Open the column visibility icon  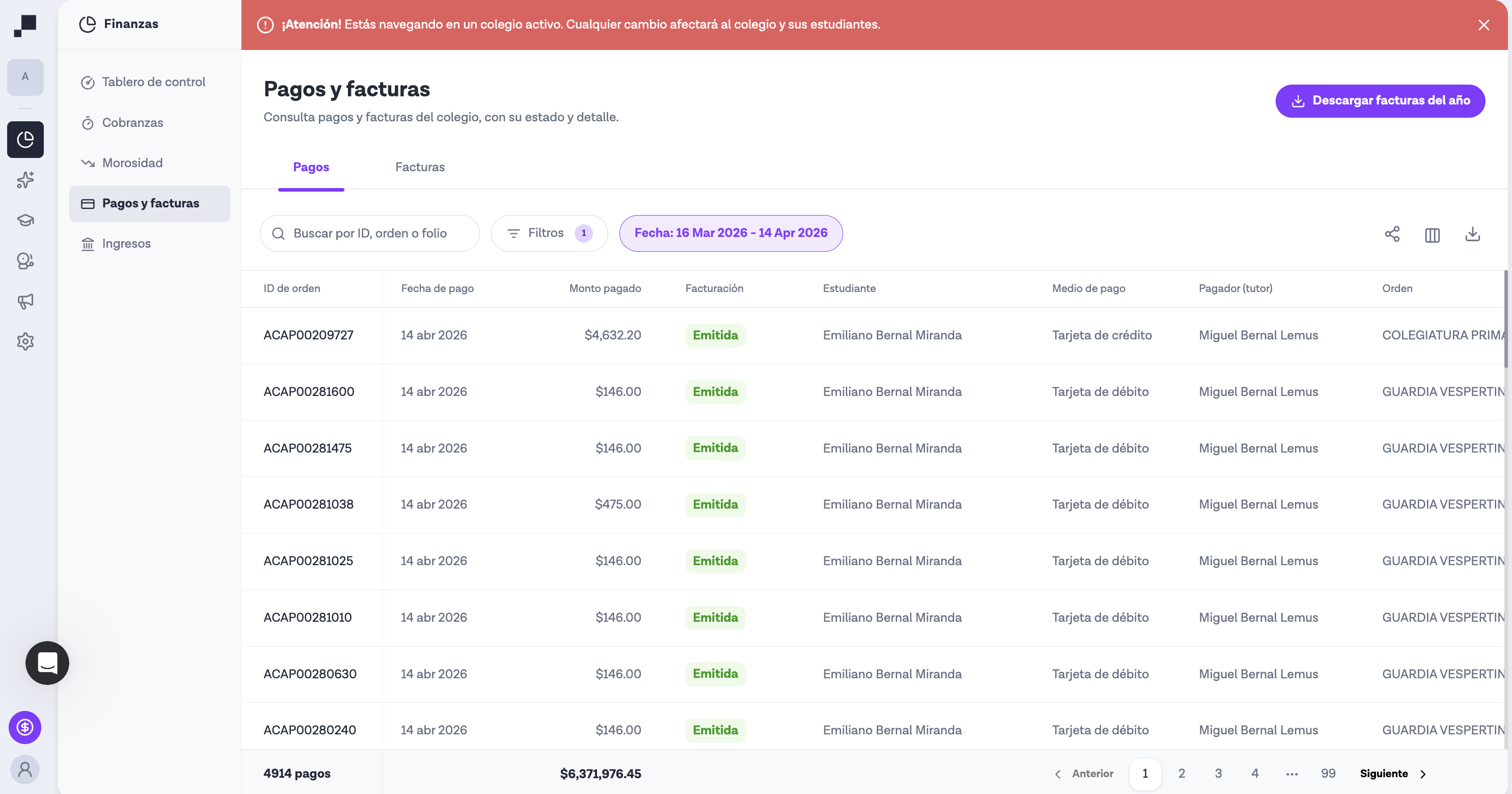click(1432, 235)
